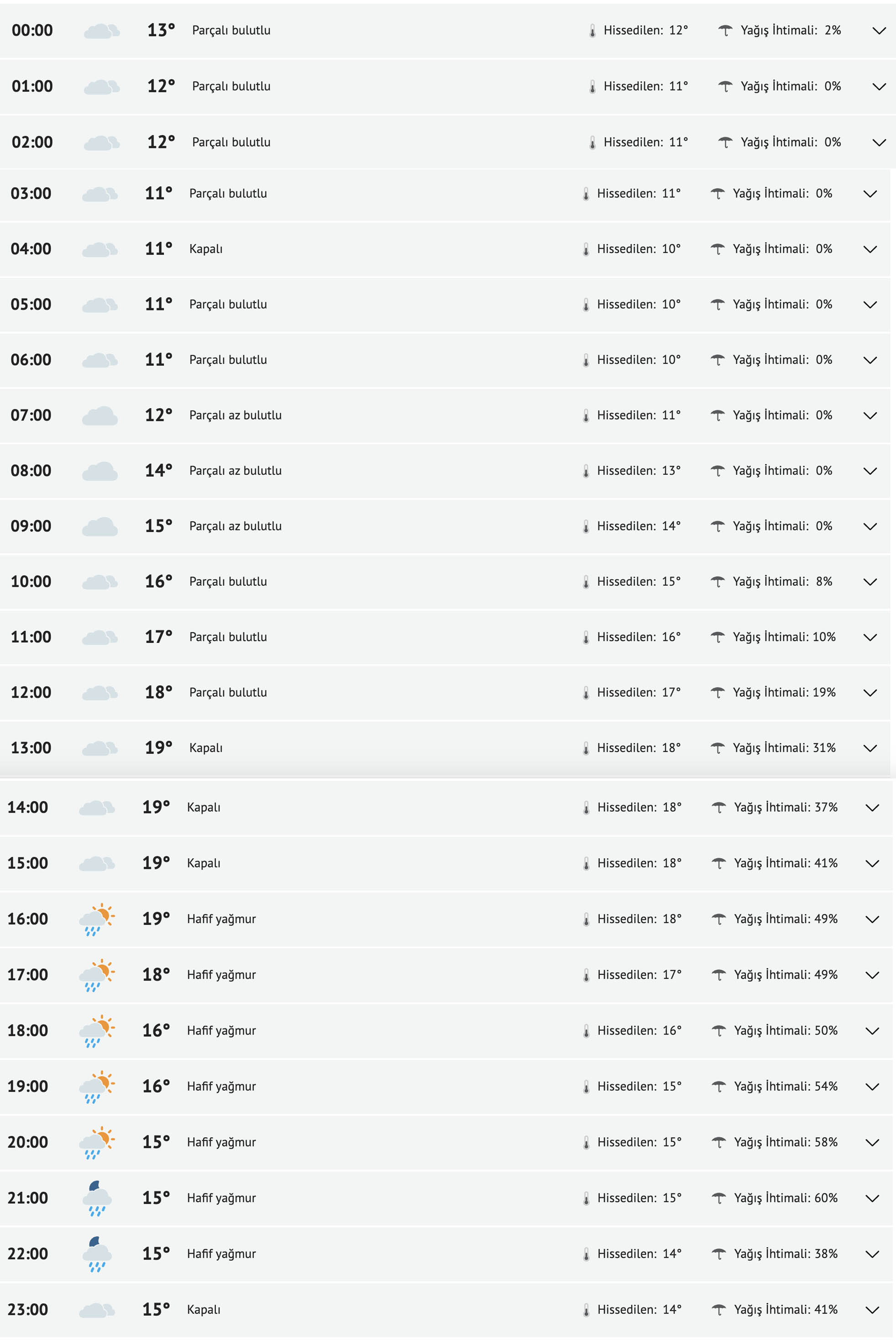Click the 15:00 time label

click(27, 863)
